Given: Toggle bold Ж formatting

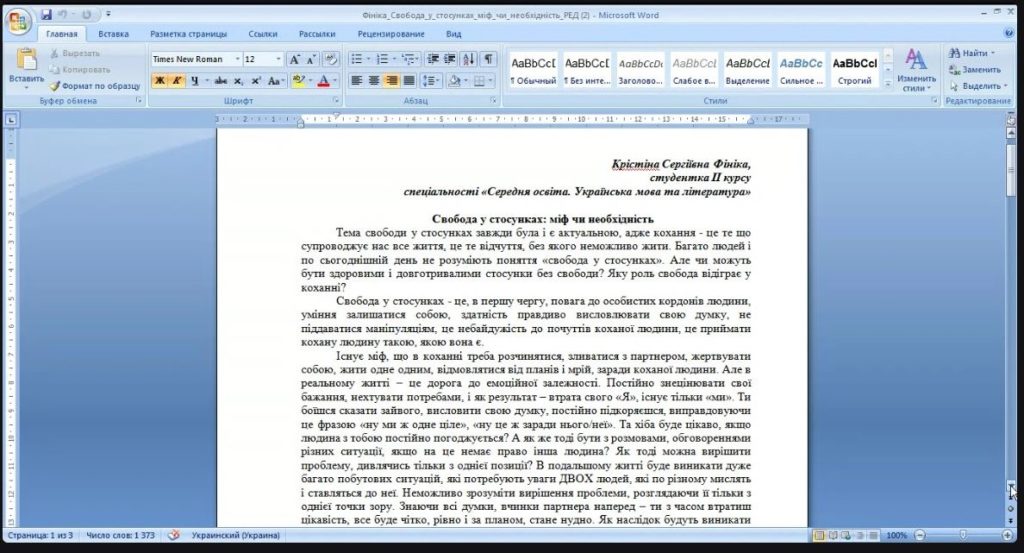Looking at the screenshot, I should point(159,80).
